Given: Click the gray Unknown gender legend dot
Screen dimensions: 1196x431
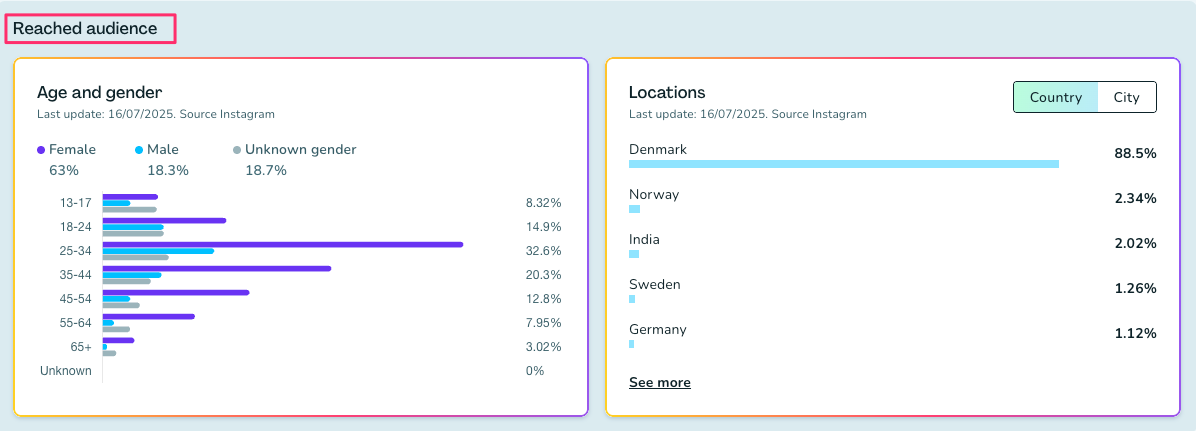Looking at the screenshot, I should coord(237,150).
